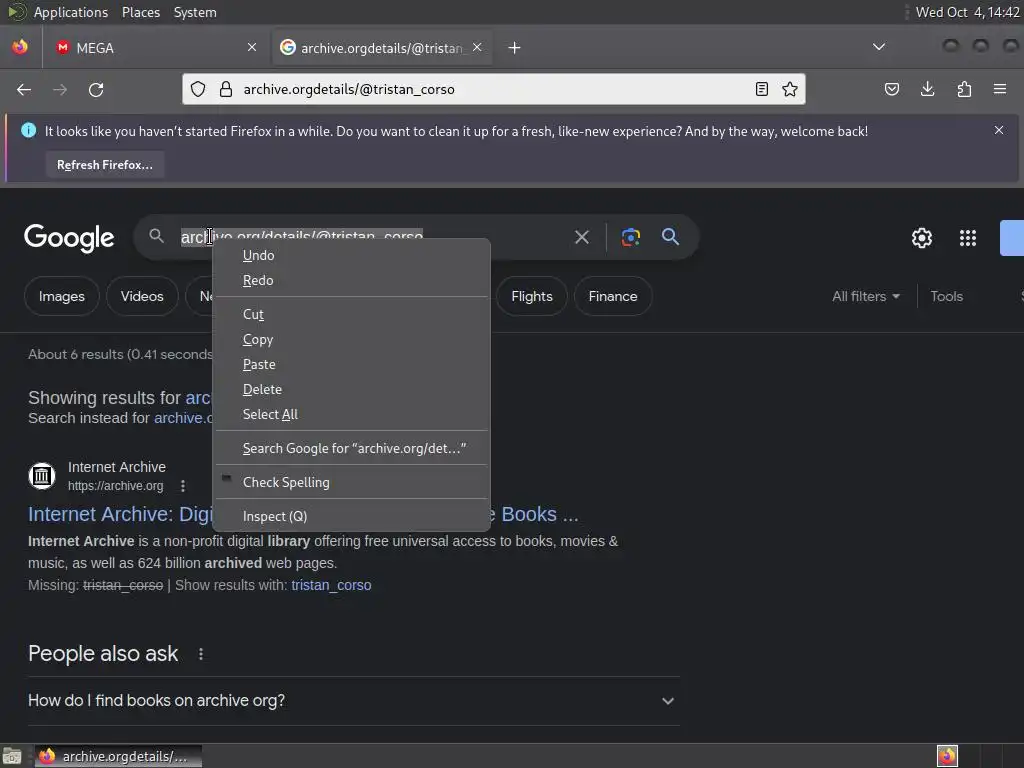Screen dimensions: 1024x768
Task: Open the System menu in top panel
Action: [x=195, y=12]
